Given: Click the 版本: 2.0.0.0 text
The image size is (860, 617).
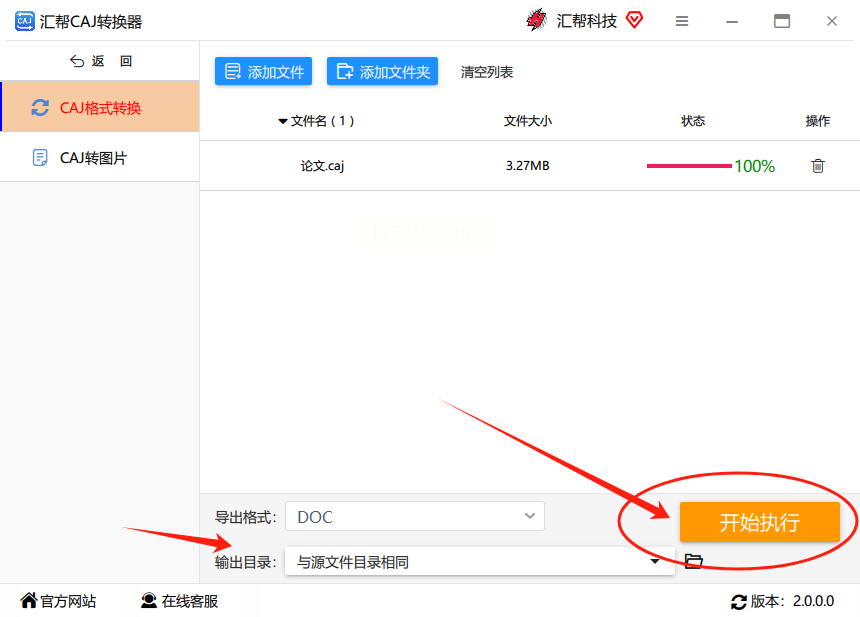Looking at the screenshot, I should (x=792, y=601).
